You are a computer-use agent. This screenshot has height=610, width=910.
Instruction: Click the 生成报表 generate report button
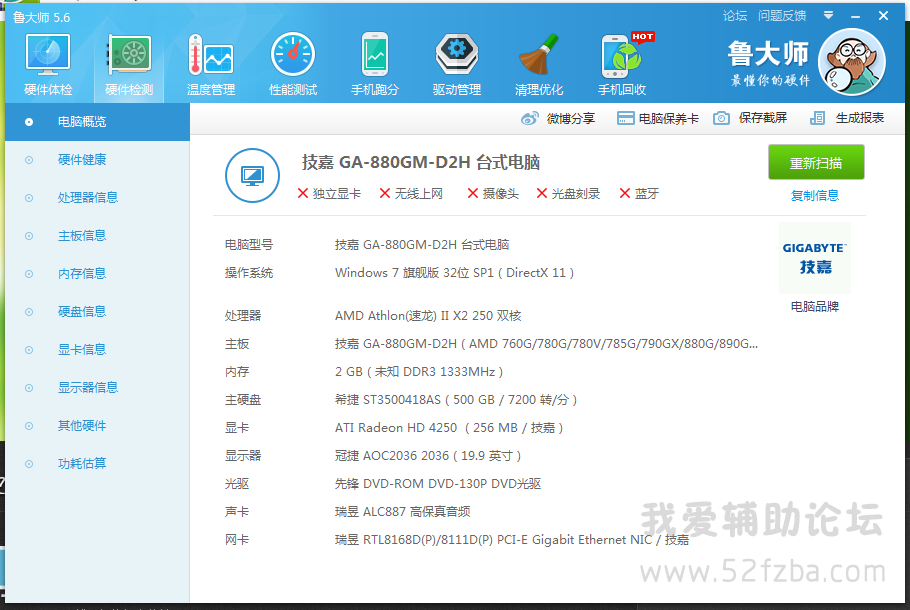[x=848, y=118]
